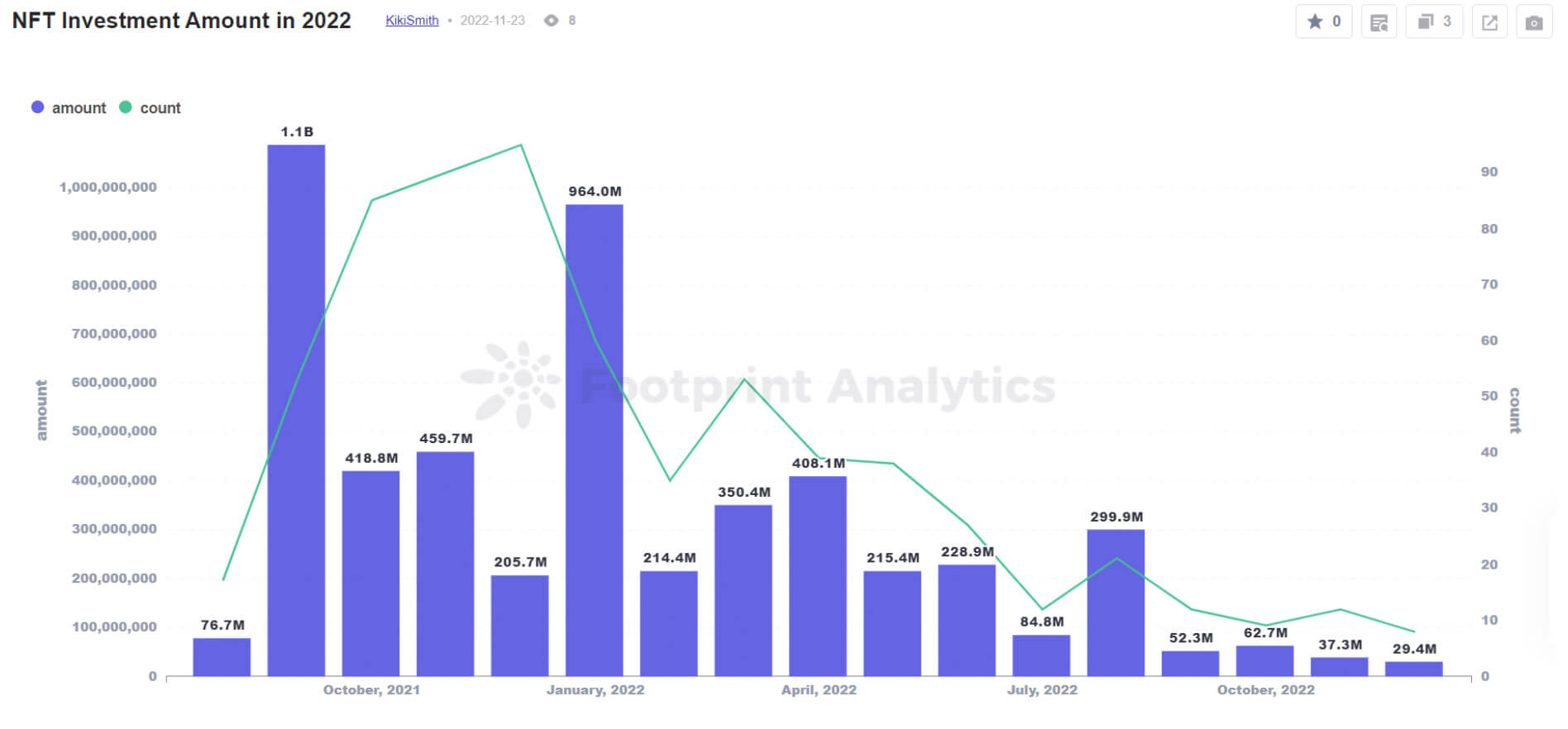Image resolution: width=1568 pixels, height=729 pixels.
Task: Click the duplicate chart copy icon
Action: [1426, 21]
